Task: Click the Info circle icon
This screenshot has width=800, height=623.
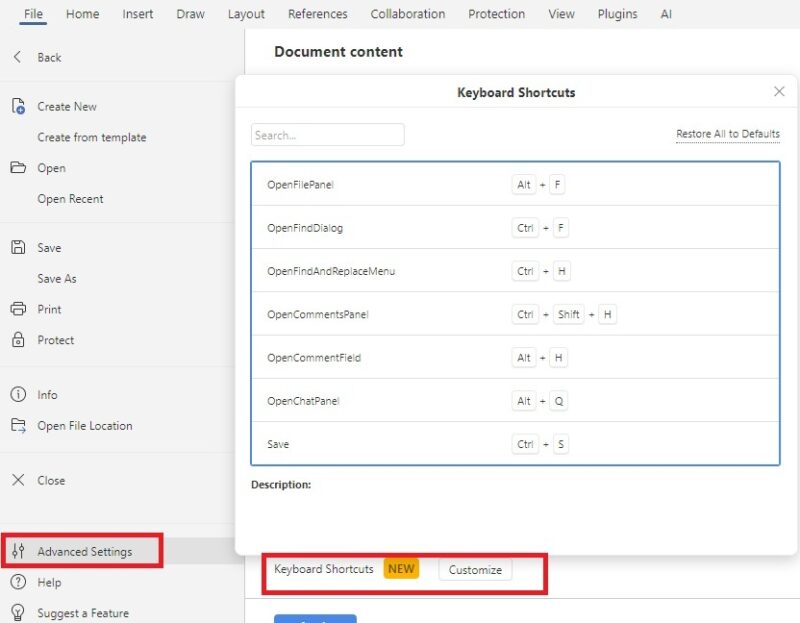Action: [x=18, y=395]
